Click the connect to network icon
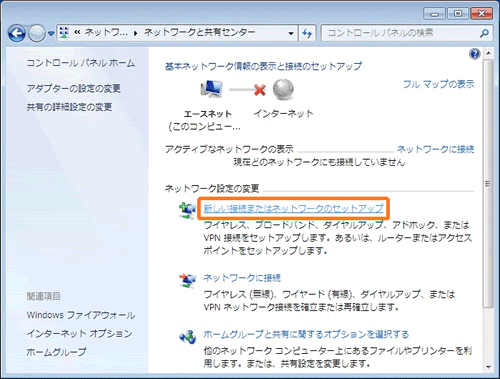The height and width of the screenshot is (379, 500). pos(187,280)
